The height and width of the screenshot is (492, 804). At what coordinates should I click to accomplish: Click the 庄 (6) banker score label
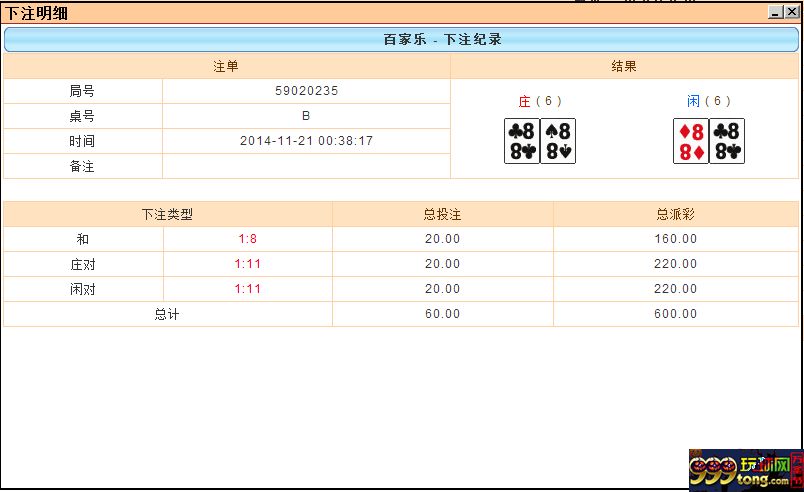(540, 101)
